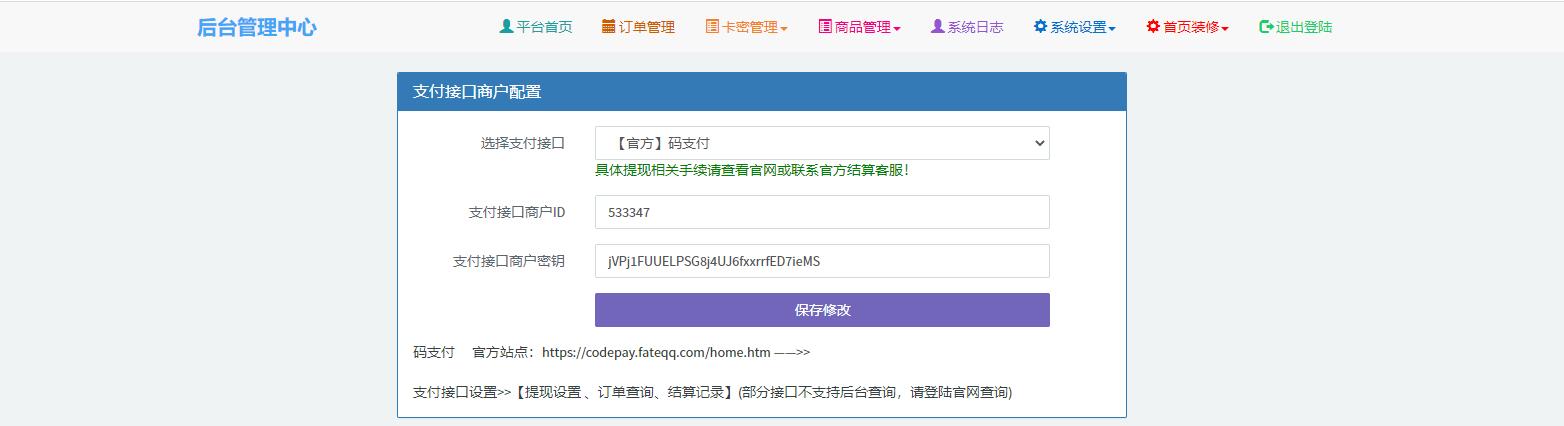
Task: Open the codepay.fateqq.com official site link
Action: [656, 352]
